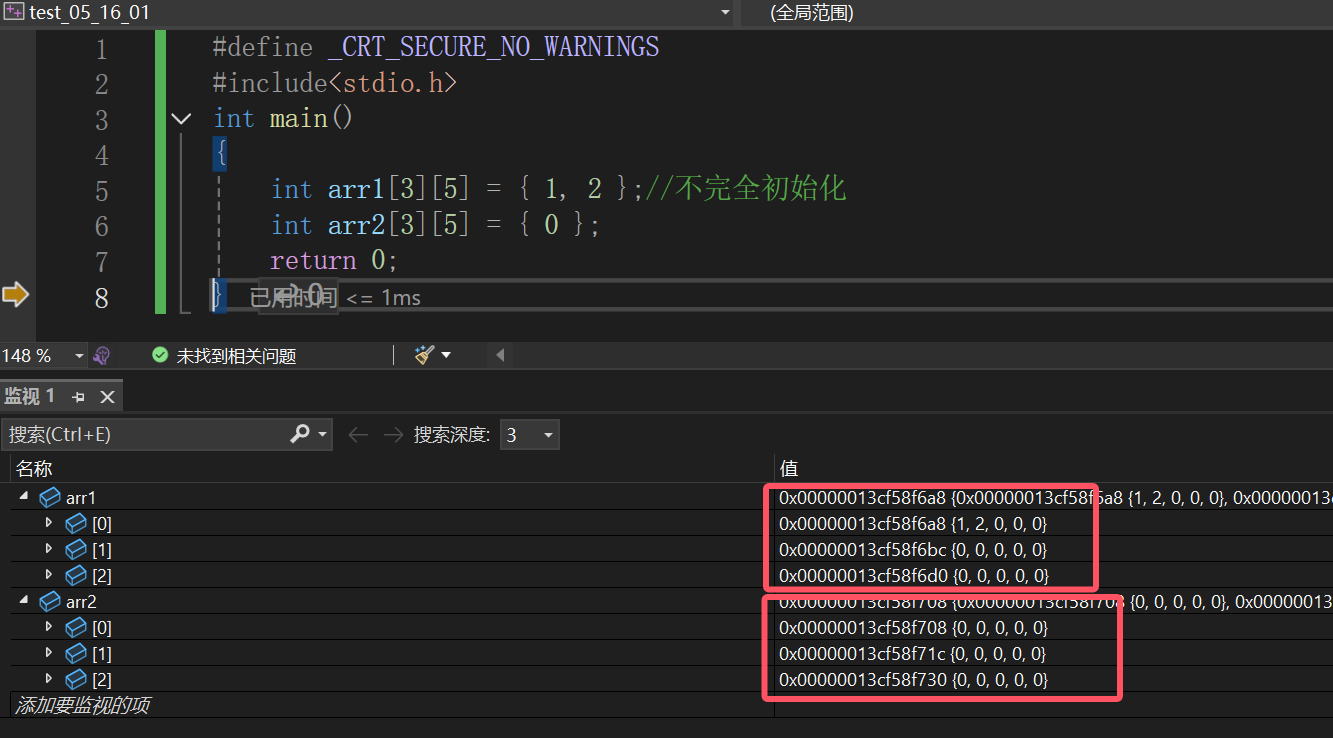Collapse the arr2 watch node
Image resolution: width=1333 pixels, height=738 pixels.
coord(24,601)
